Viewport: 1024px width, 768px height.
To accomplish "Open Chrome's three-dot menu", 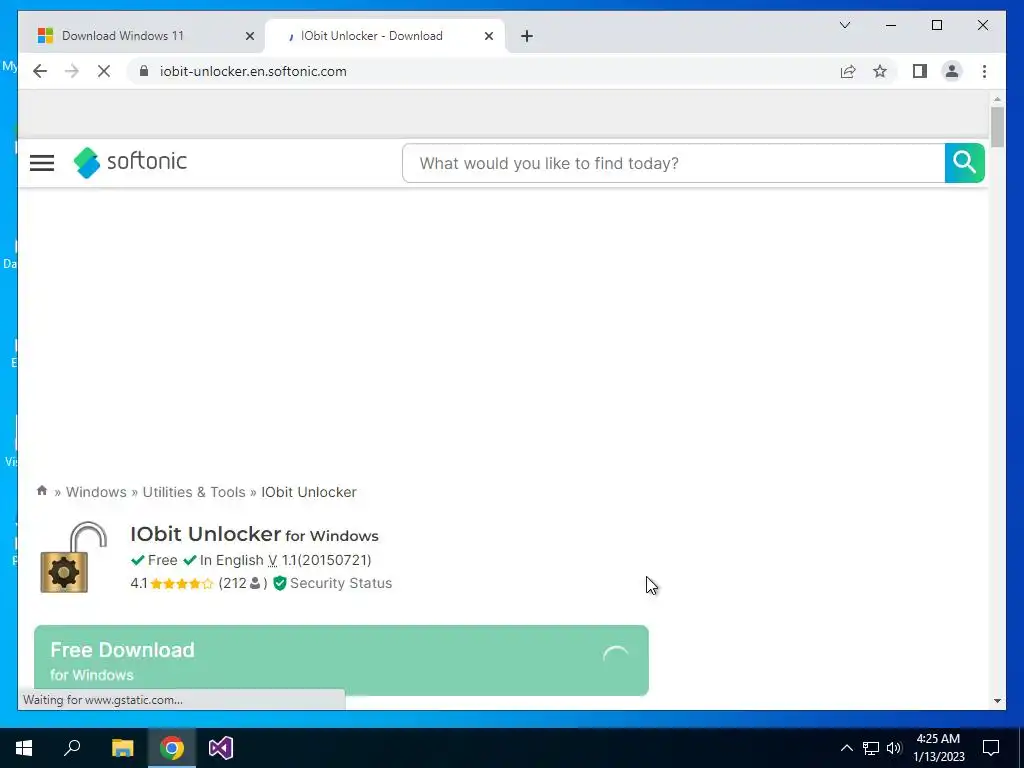I will [x=984, y=71].
